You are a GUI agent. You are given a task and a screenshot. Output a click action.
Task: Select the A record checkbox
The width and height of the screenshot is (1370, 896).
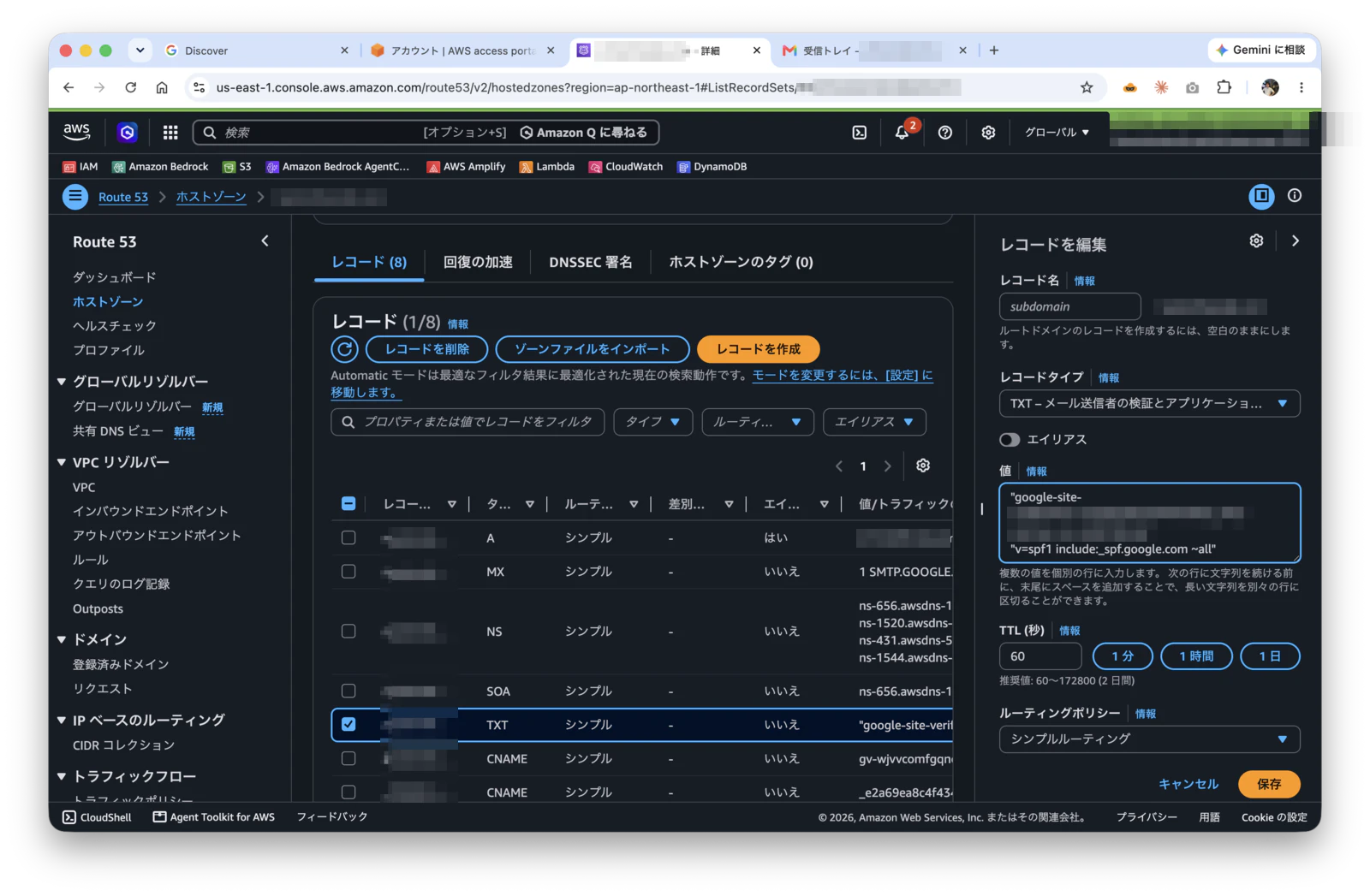348,537
